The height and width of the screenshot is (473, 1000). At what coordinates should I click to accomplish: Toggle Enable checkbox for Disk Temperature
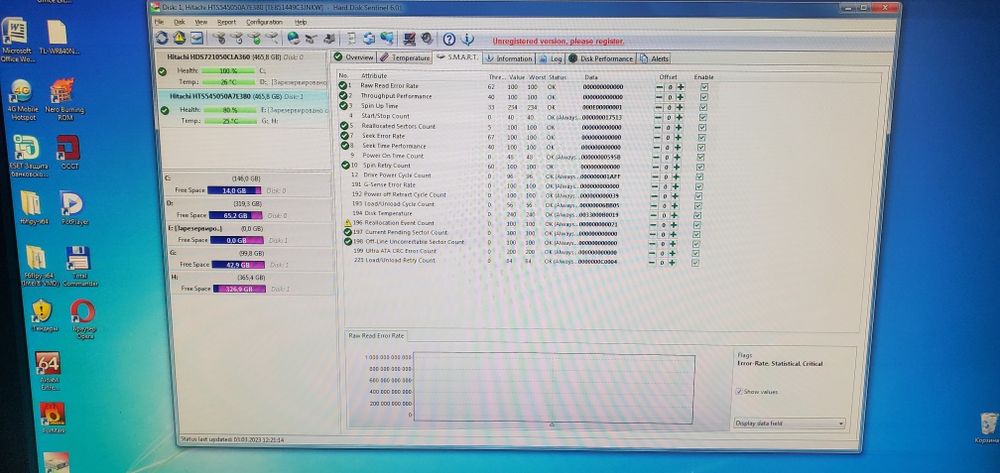698,215
